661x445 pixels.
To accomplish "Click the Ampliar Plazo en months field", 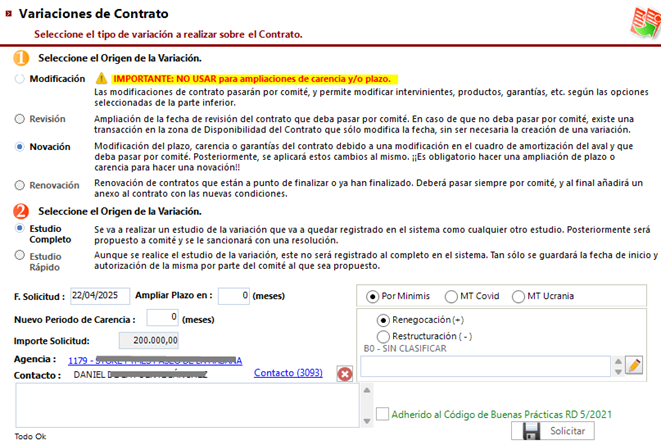I will pos(234,296).
